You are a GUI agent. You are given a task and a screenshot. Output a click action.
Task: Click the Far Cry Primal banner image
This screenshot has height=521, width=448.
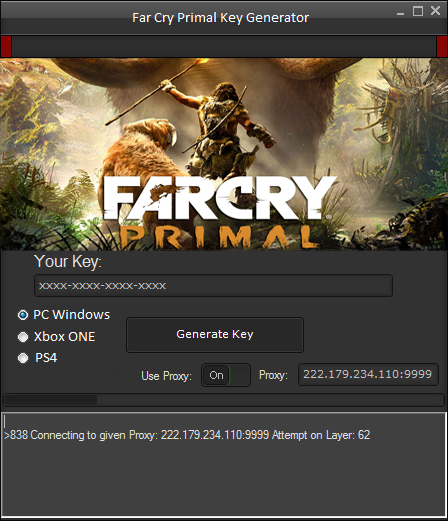[224, 154]
